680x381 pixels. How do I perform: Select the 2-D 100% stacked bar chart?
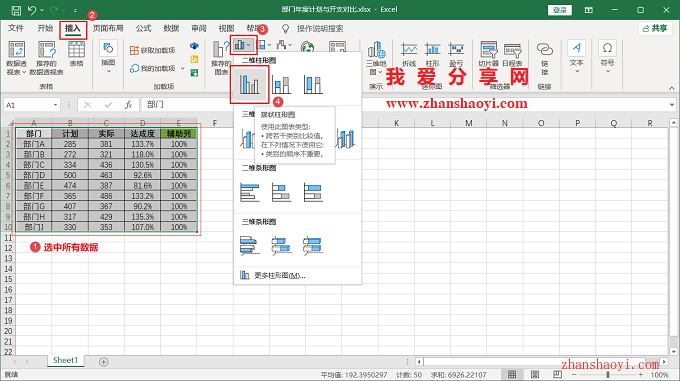(313, 192)
